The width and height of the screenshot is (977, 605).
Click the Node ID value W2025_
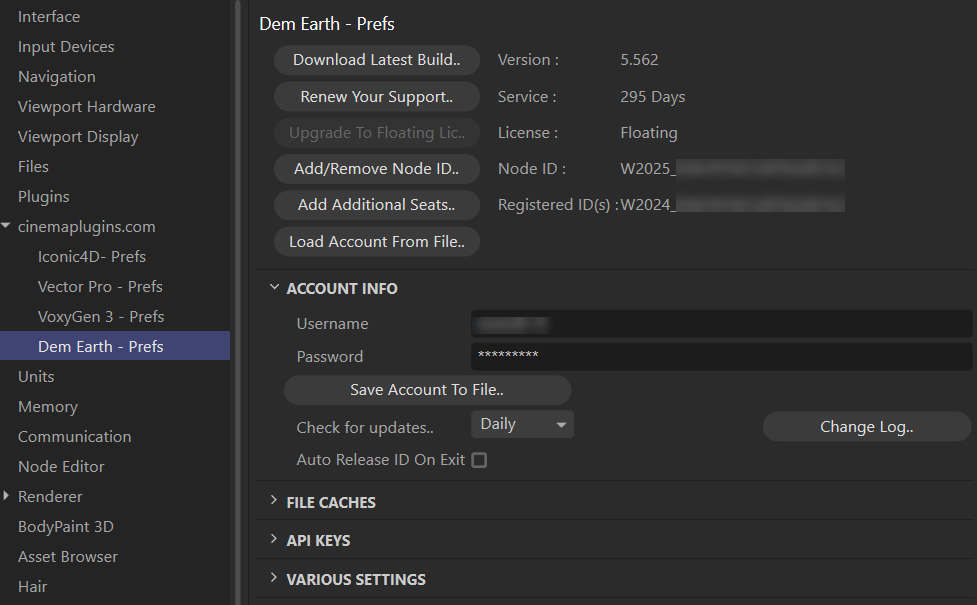pos(648,169)
